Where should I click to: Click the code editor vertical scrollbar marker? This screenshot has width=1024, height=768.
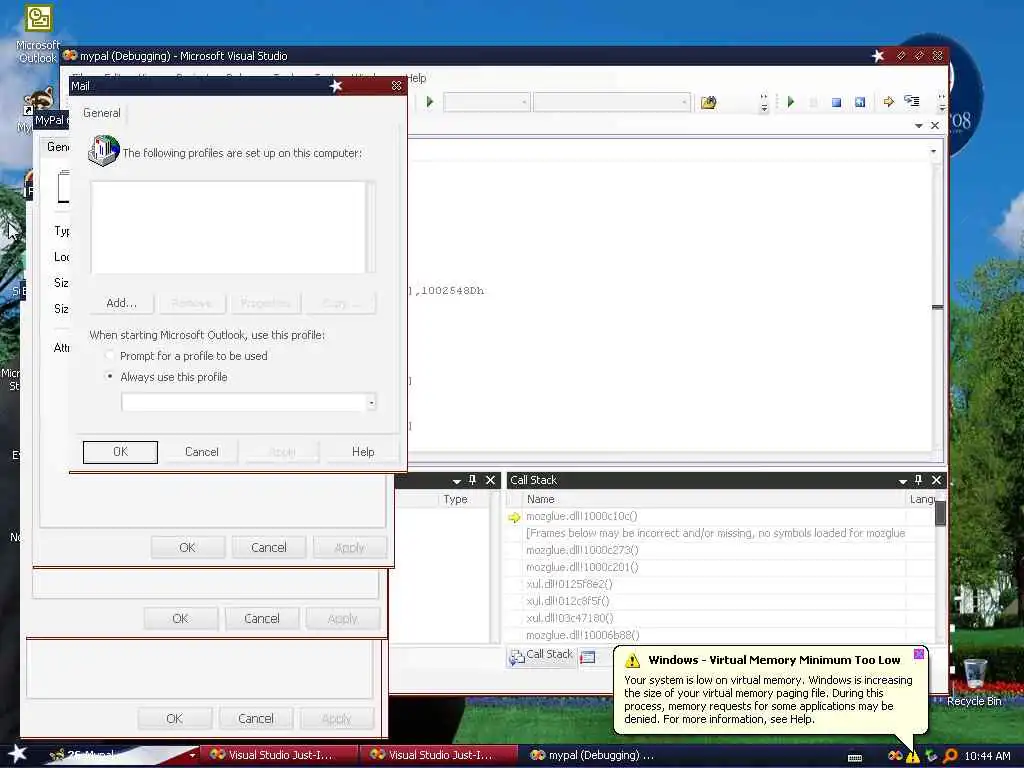tap(938, 307)
